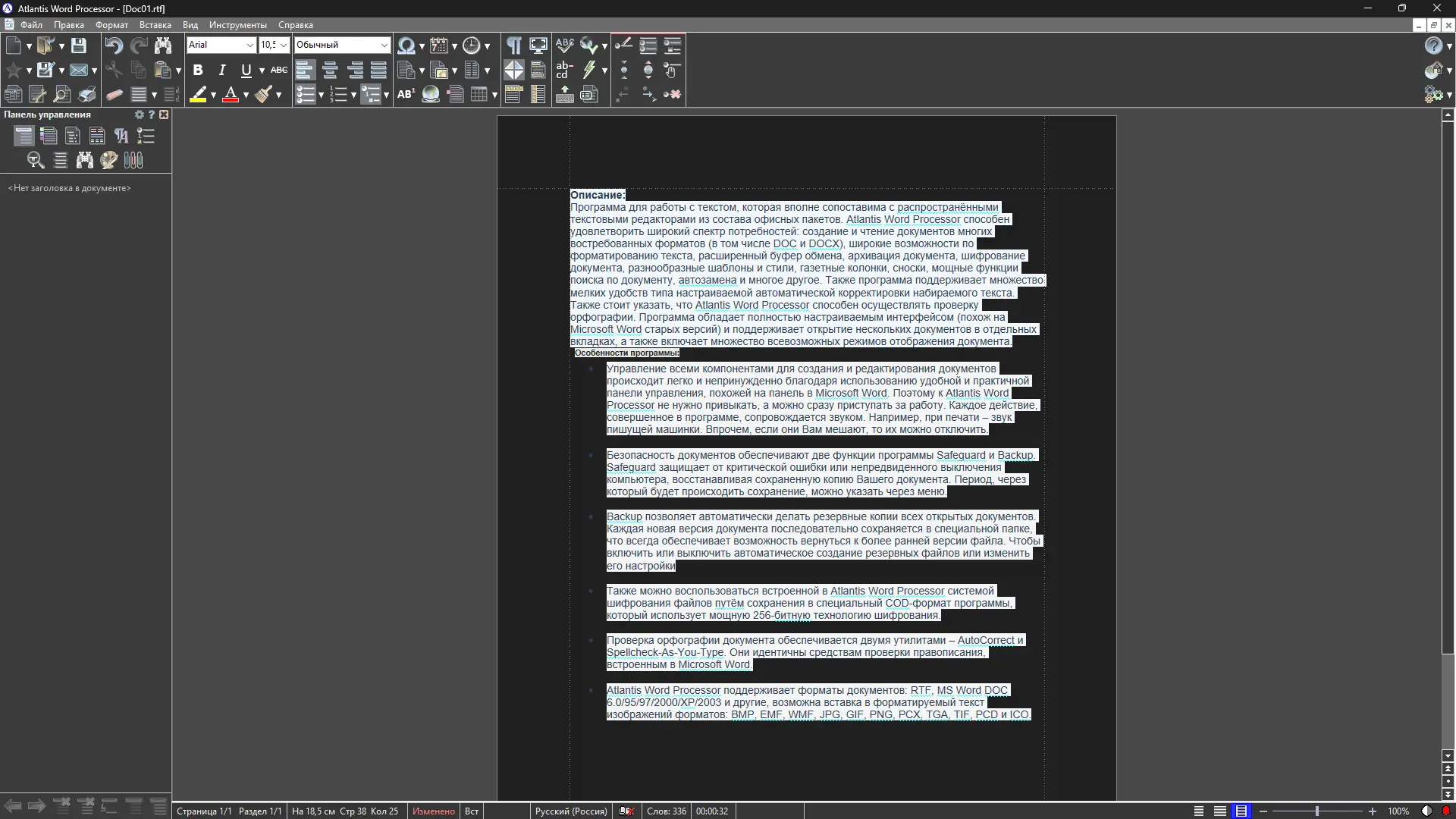Click the hyphenation ab-cd icon

(564, 71)
